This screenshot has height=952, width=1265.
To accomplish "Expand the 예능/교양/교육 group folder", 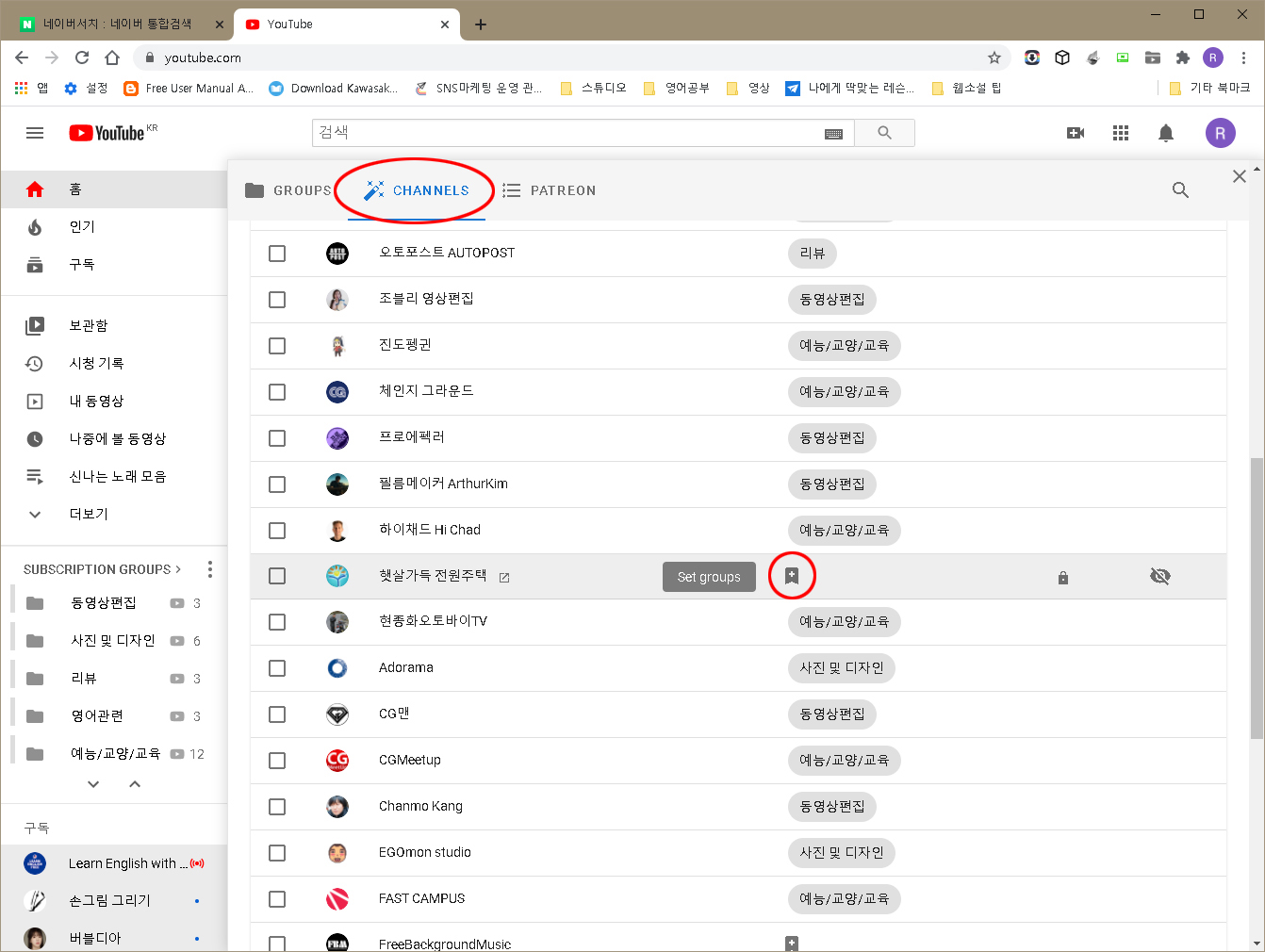I will tap(35, 754).
